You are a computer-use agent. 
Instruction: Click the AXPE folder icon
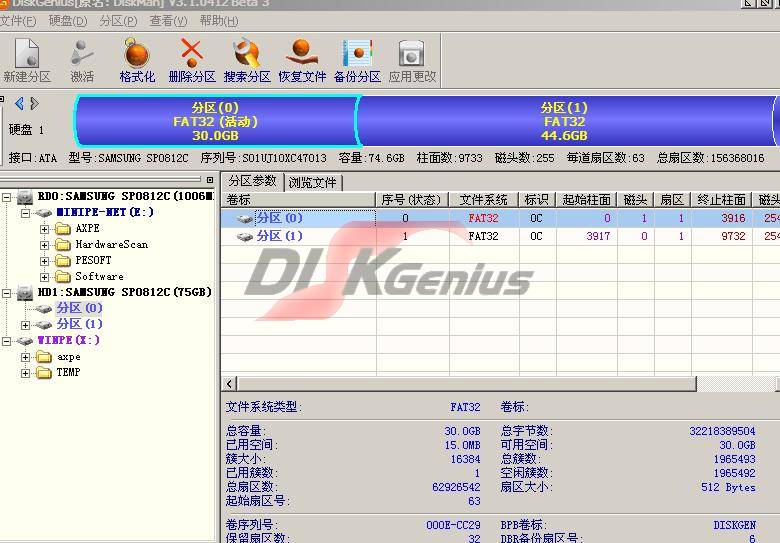coord(63,229)
